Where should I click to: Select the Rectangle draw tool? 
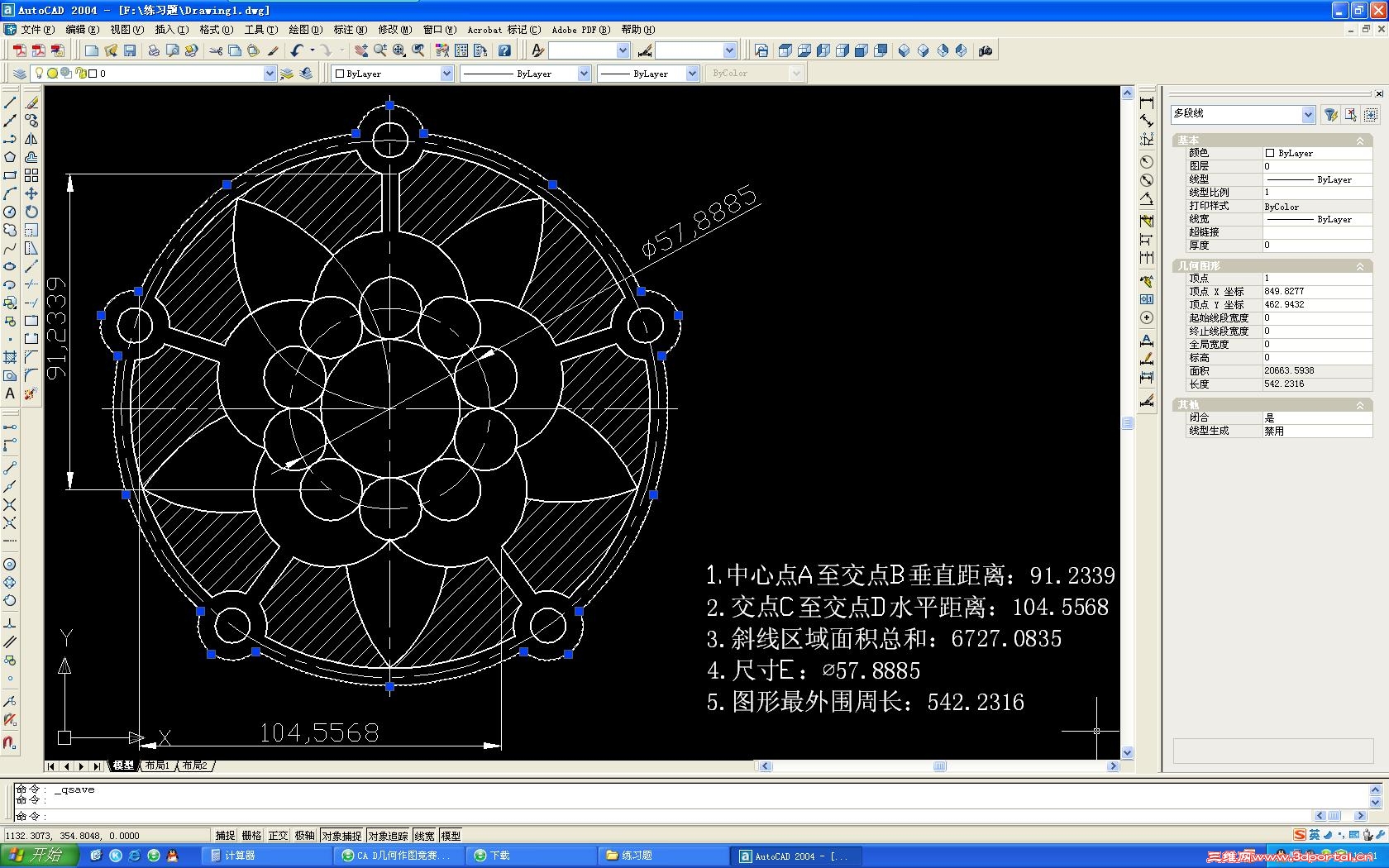(10, 175)
